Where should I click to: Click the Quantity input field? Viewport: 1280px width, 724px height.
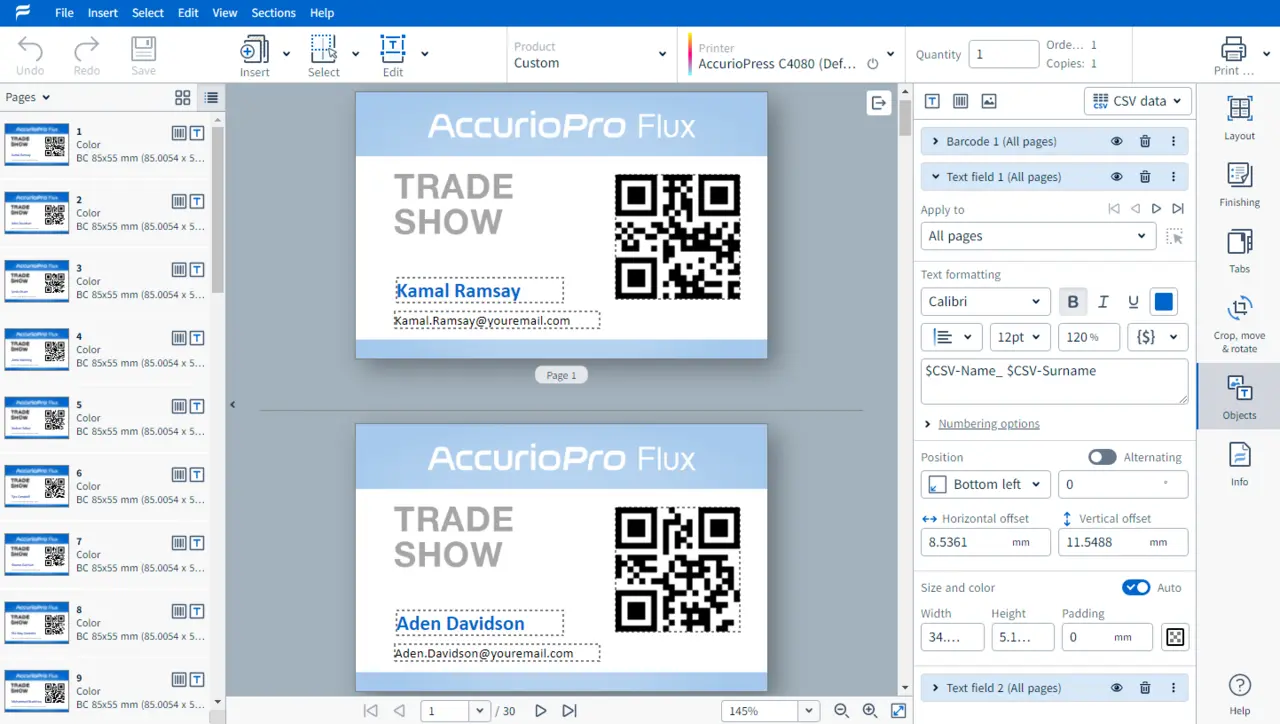click(x=1004, y=54)
